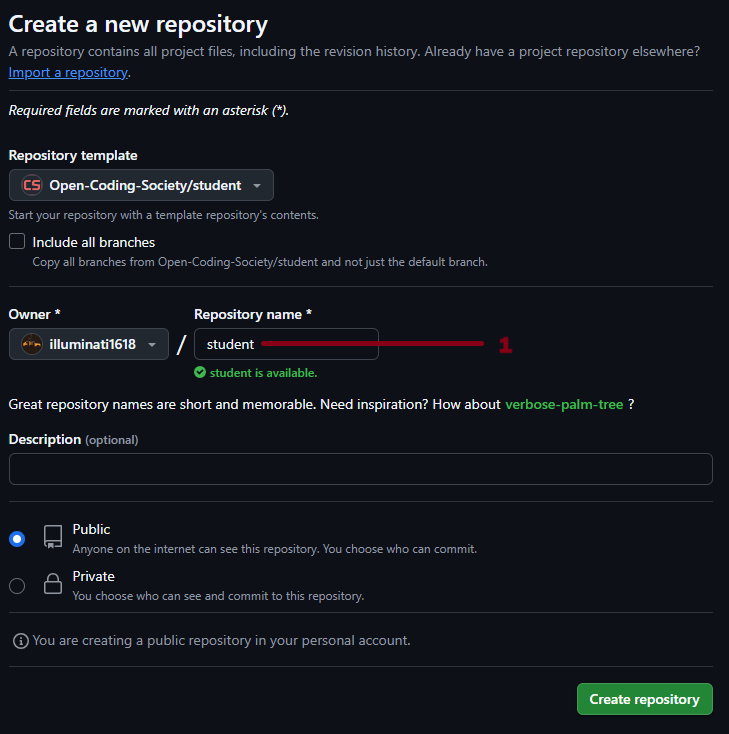Screen dimensions: 729x734
Task: Use the verbose-palm-tree name suggestion
Action: click(564, 404)
